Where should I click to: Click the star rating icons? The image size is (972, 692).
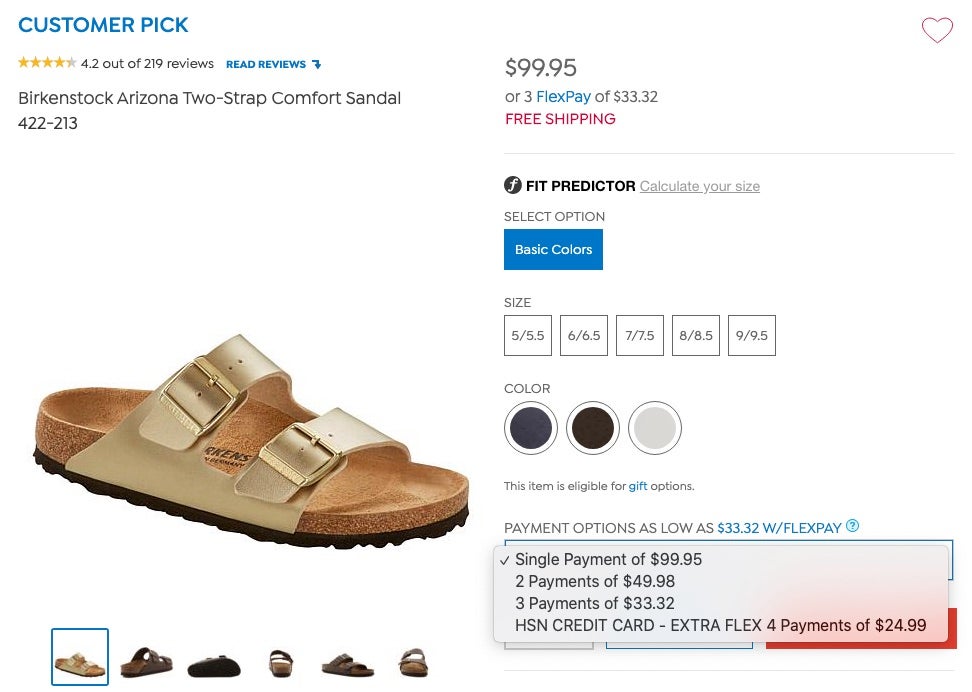pos(47,63)
